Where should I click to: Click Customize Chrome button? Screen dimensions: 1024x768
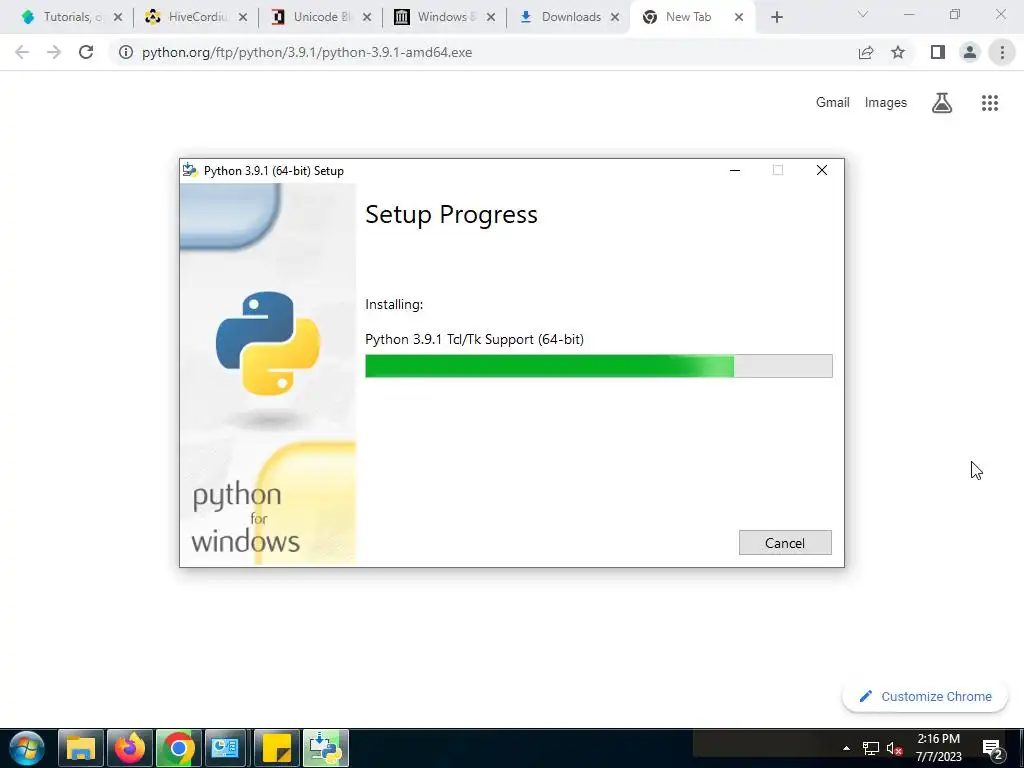[x=925, y=696]
